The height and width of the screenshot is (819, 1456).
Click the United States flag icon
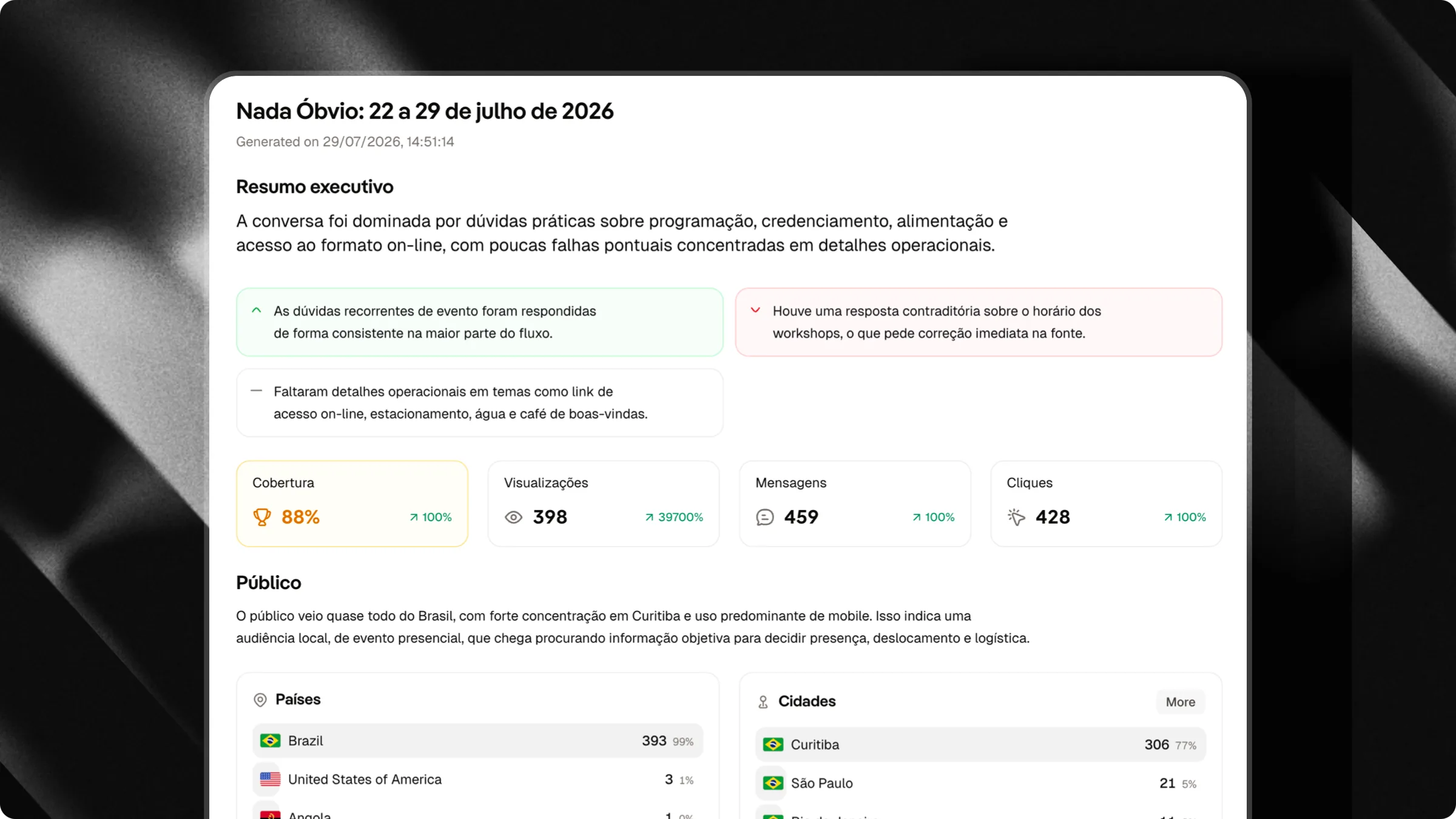pyautogui.click(x=270, y=779)
